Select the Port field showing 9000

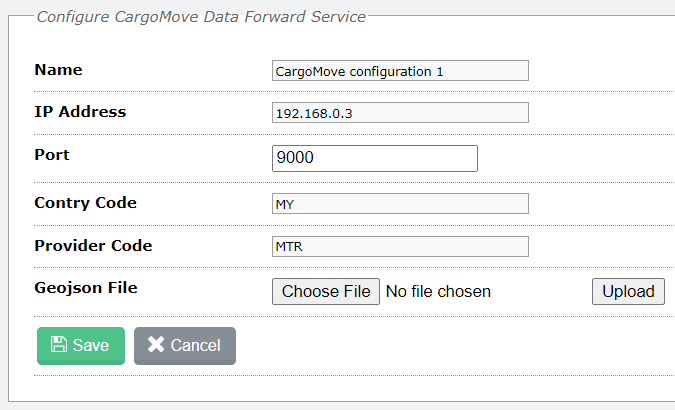(x=375, y=158)
